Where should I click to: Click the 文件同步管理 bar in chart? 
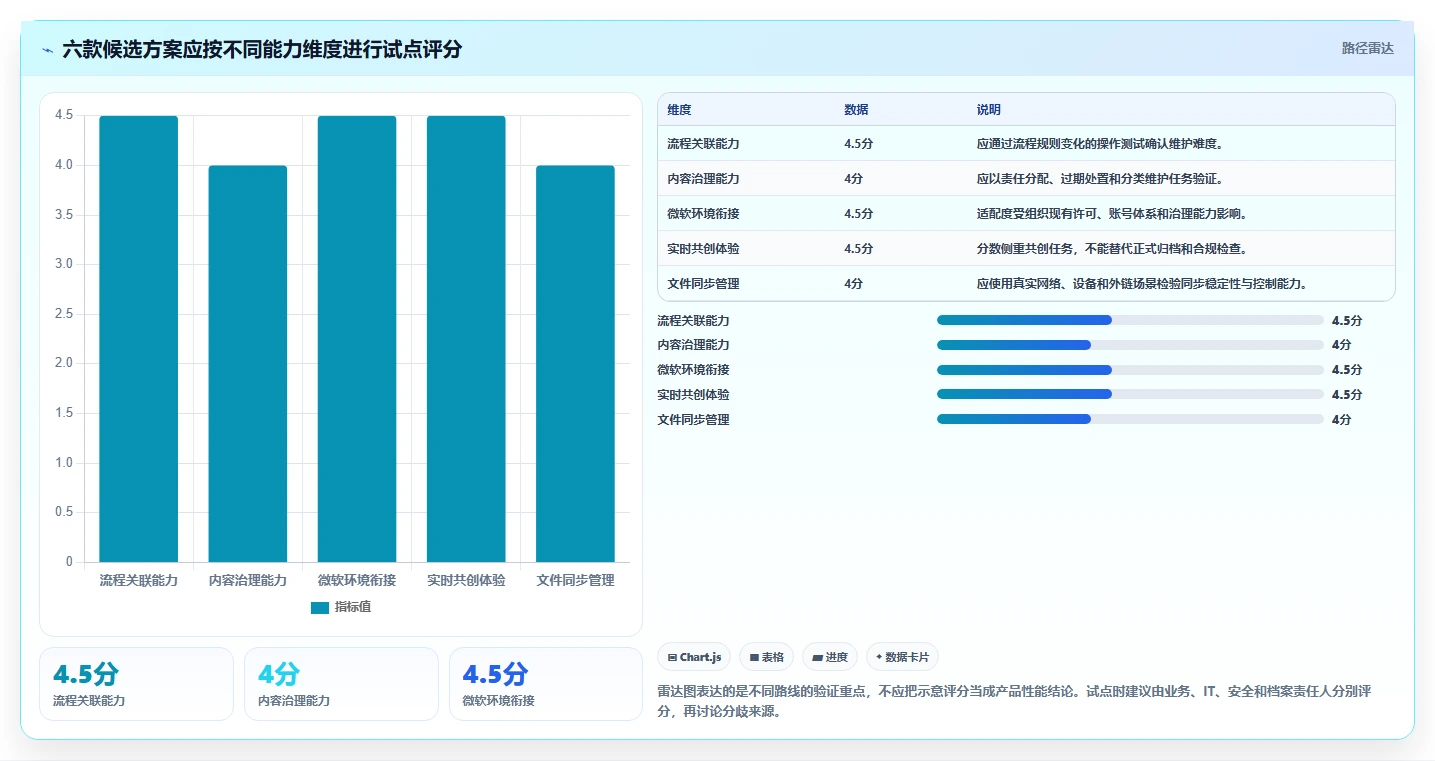point(575,364)
